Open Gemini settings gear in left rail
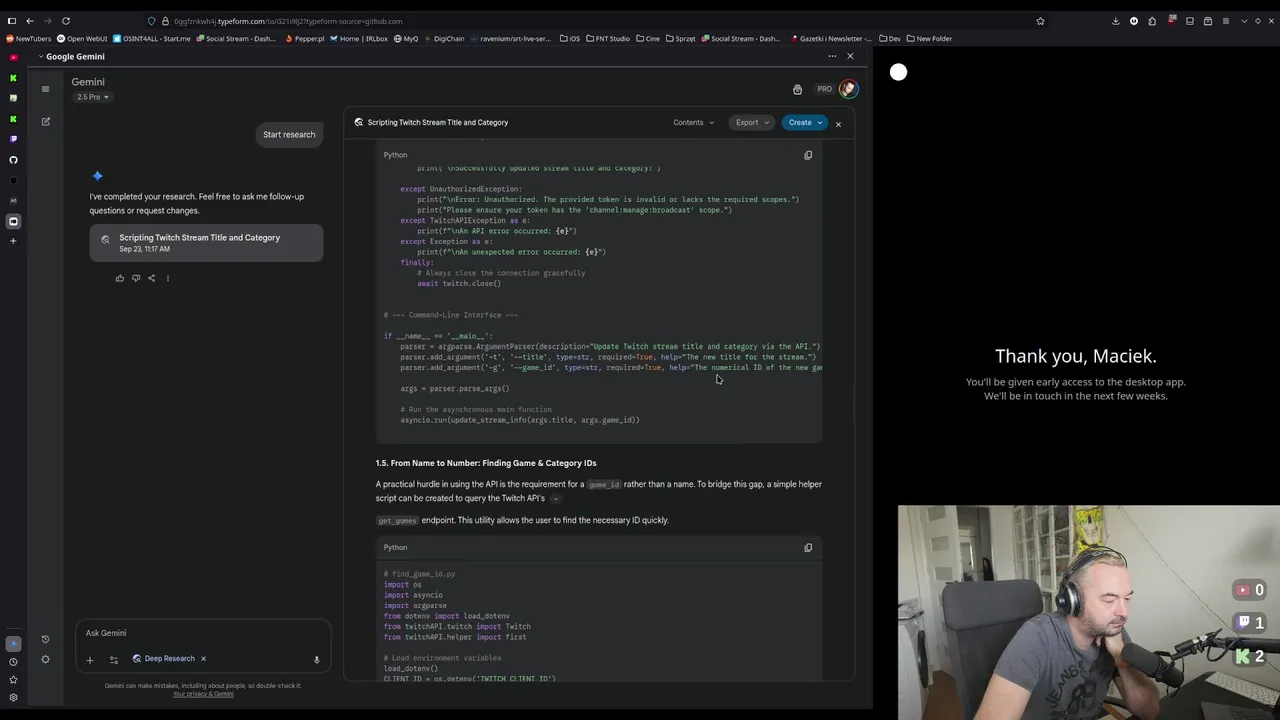1280x720 pixels. tap(45, 659)
